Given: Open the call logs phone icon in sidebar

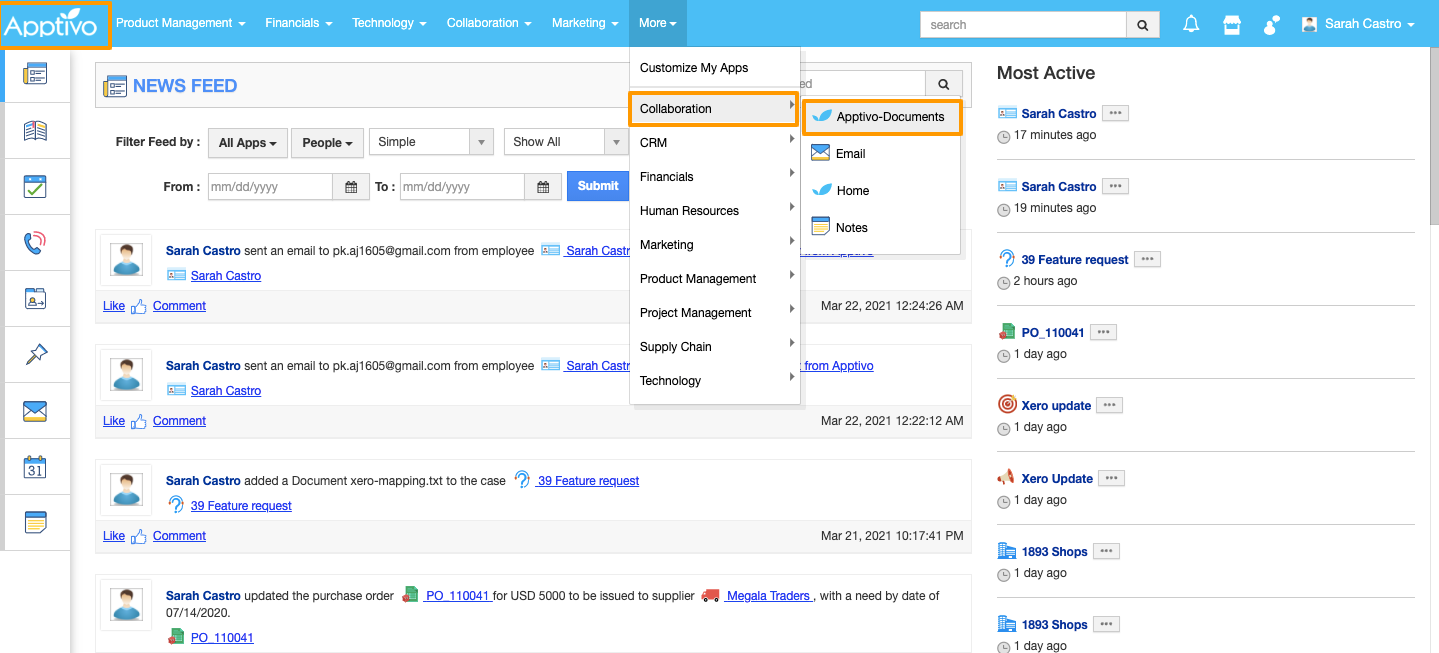Looking at the screenshot, I should click(36, 243).
